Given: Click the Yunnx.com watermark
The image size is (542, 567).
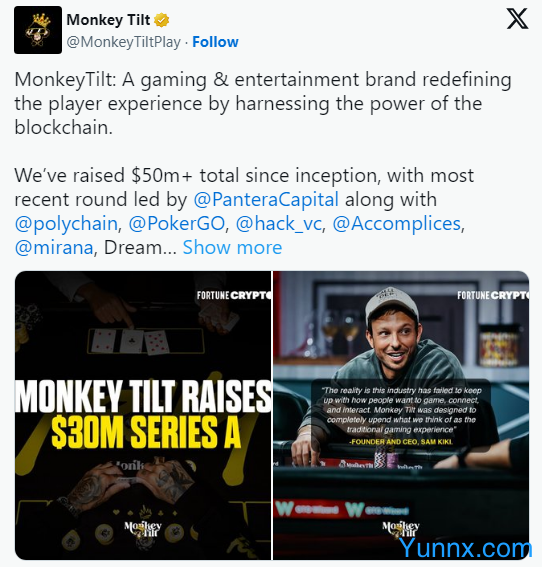Looking at the screenshot, I should [x=465, y=548].
